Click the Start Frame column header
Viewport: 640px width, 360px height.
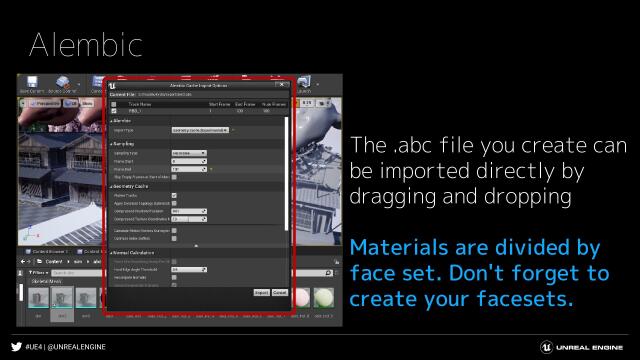pyautogui.click(x=220, y=104)
